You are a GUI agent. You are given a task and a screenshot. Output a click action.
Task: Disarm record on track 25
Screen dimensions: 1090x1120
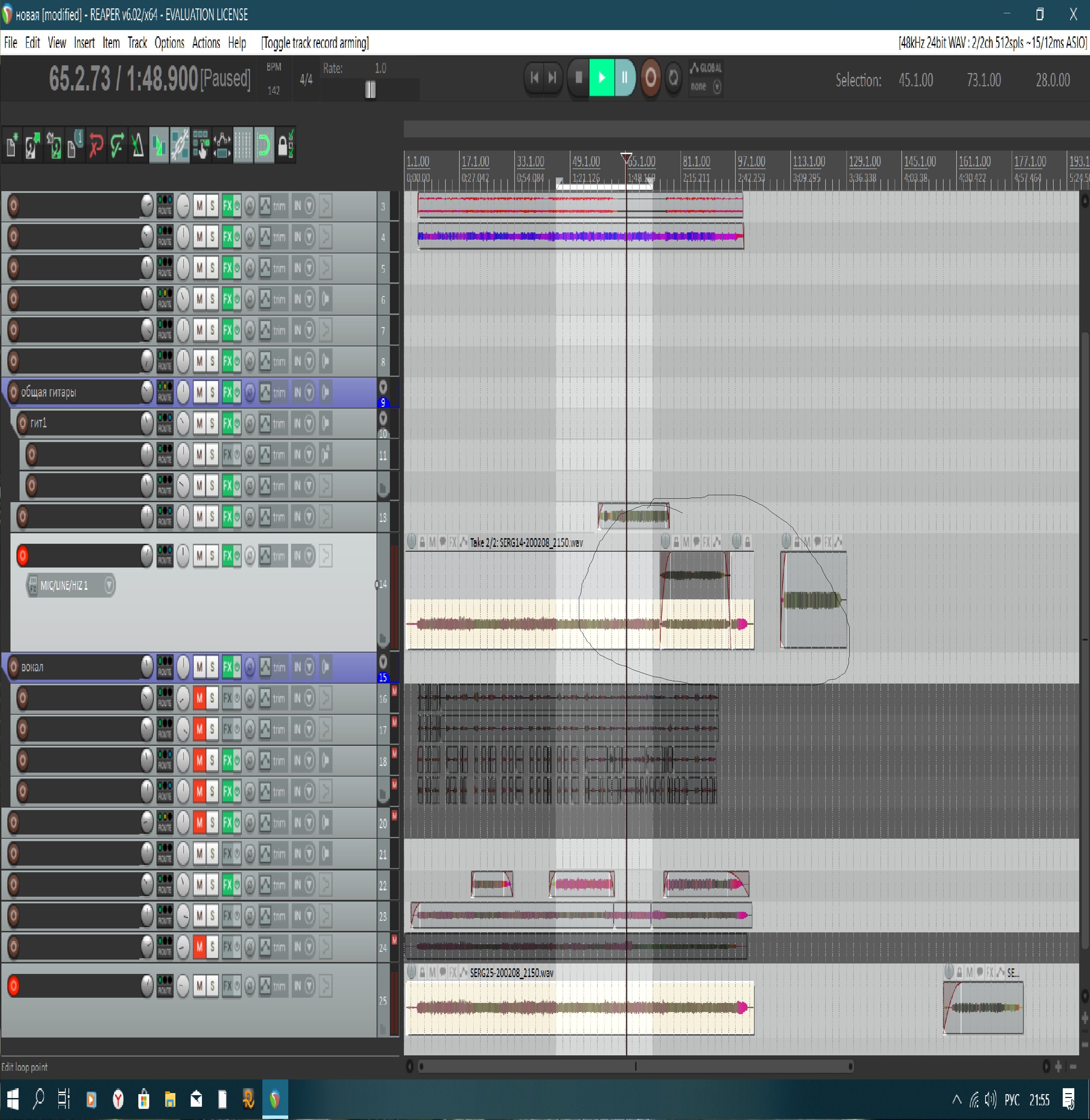(x=14, y=985)
